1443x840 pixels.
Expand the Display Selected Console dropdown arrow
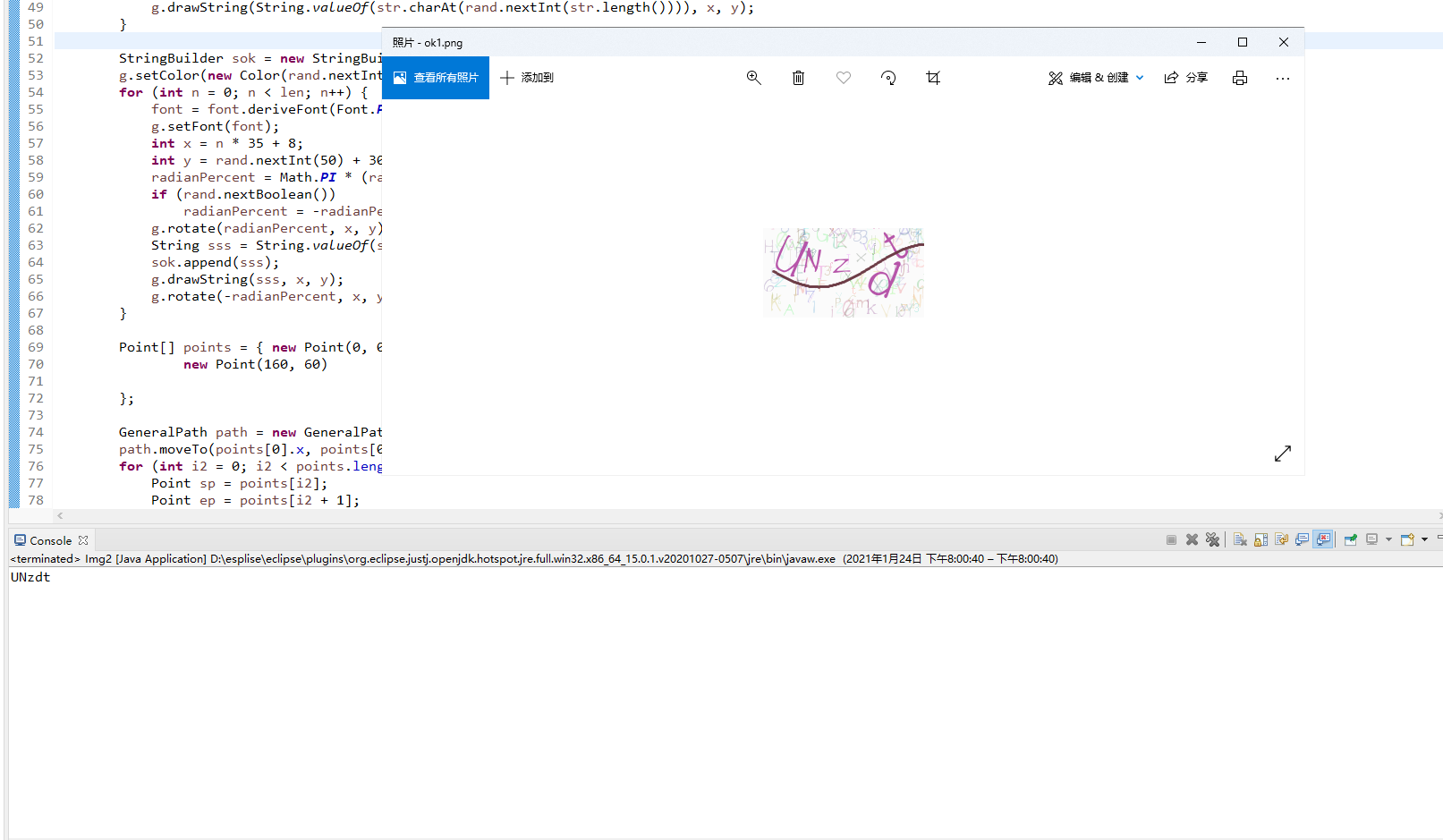pyautogui.click(x=1388, y=539)
